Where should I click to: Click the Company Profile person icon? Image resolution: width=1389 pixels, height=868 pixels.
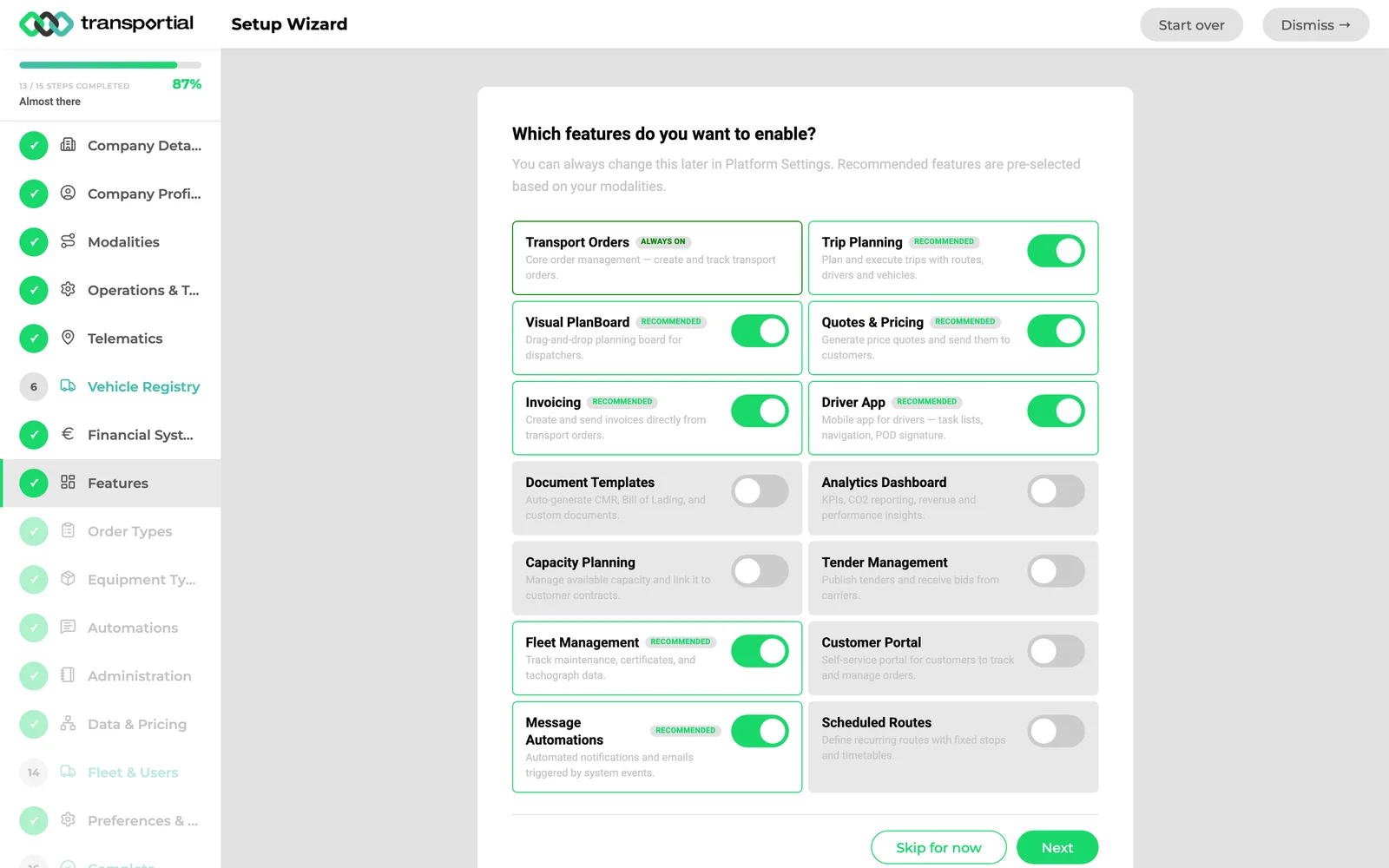(x=68, y=193)
